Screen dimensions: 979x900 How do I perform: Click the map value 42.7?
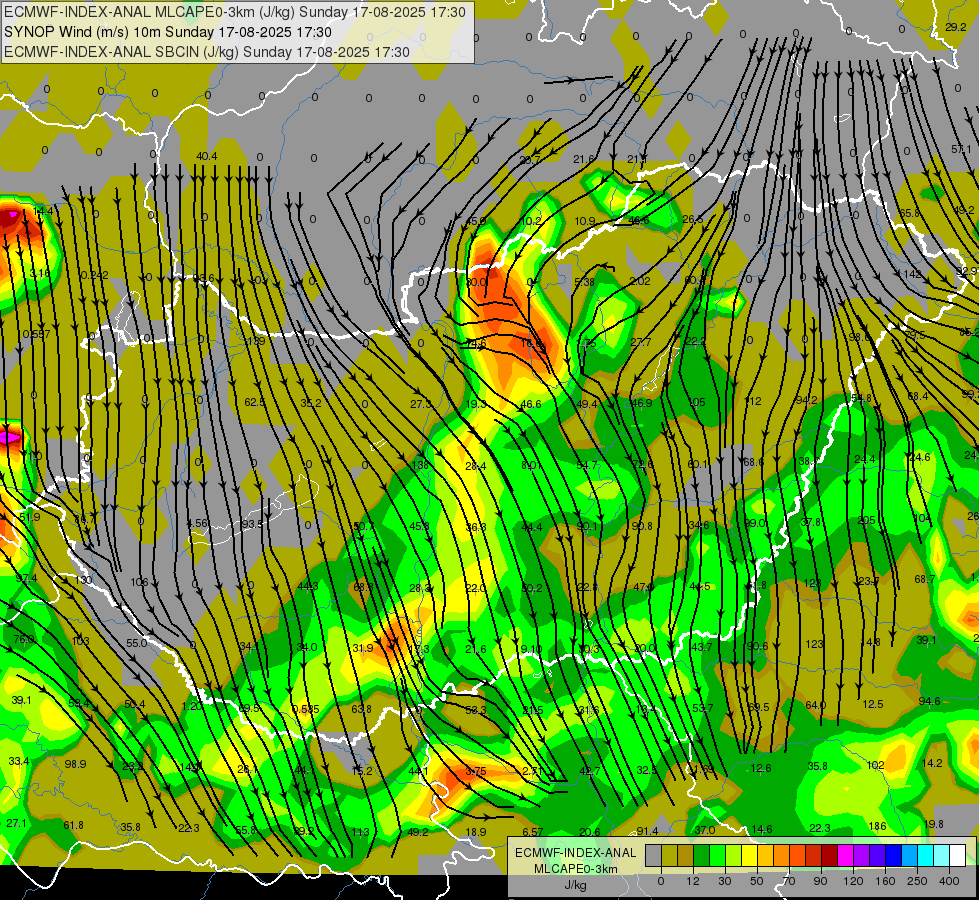[590, 771]
